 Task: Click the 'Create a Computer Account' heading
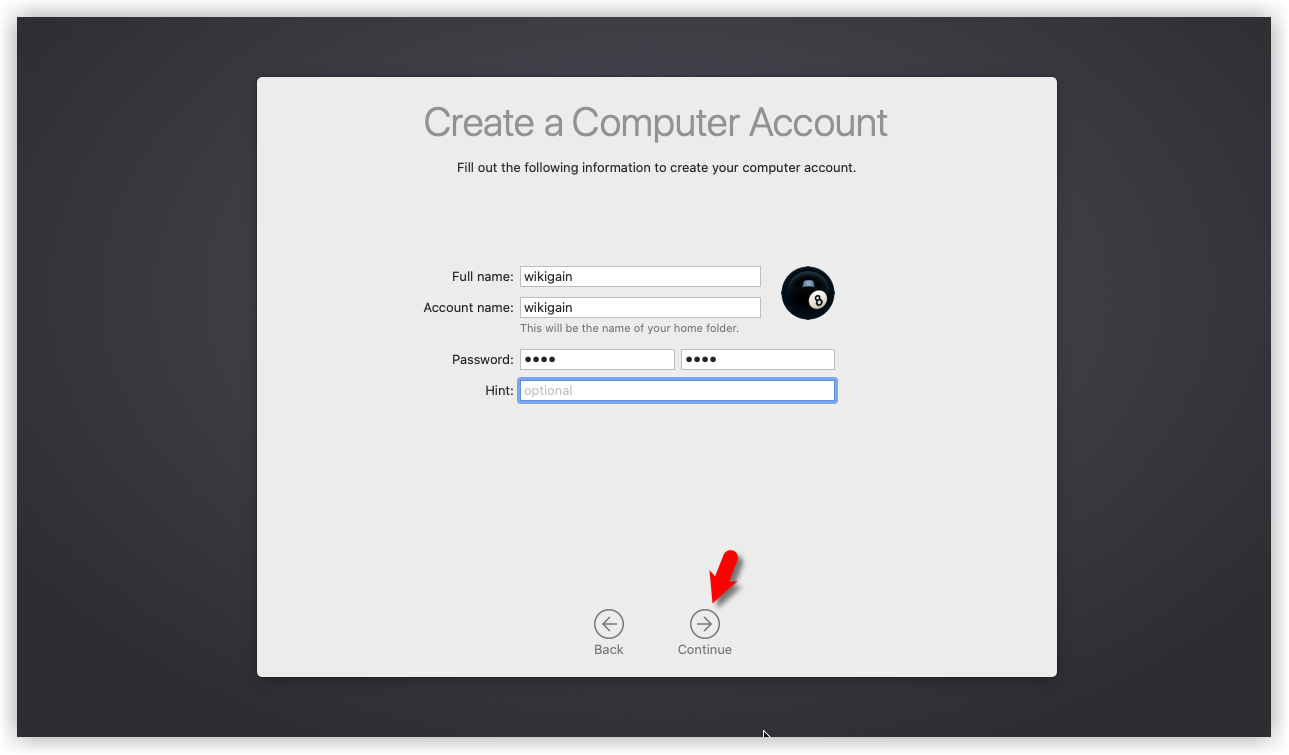click(x=656, y=123)
